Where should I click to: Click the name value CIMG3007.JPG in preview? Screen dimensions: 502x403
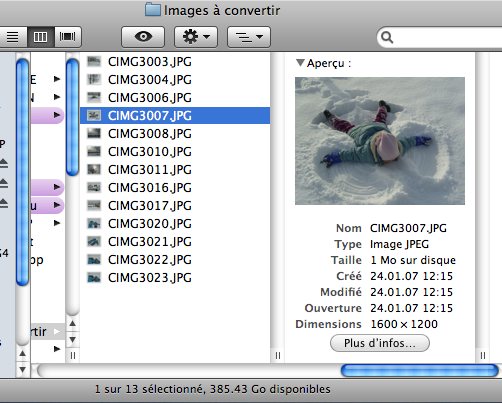[408, 228]
